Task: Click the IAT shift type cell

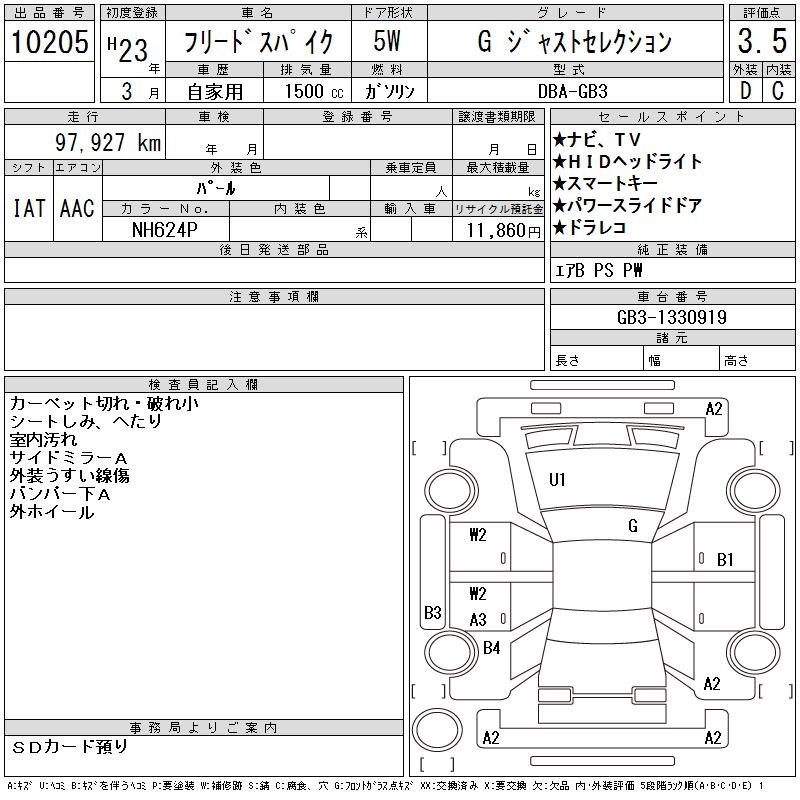Action: [28, 208]
